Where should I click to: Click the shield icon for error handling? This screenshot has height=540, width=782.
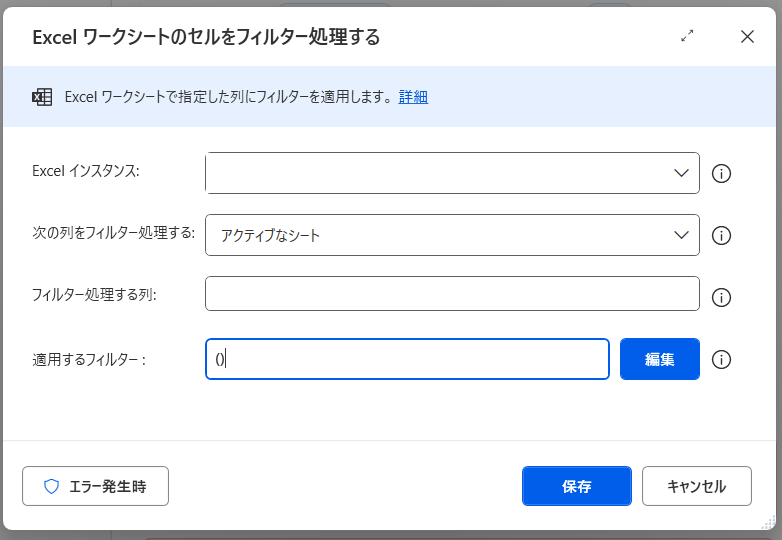click(52, 487)
